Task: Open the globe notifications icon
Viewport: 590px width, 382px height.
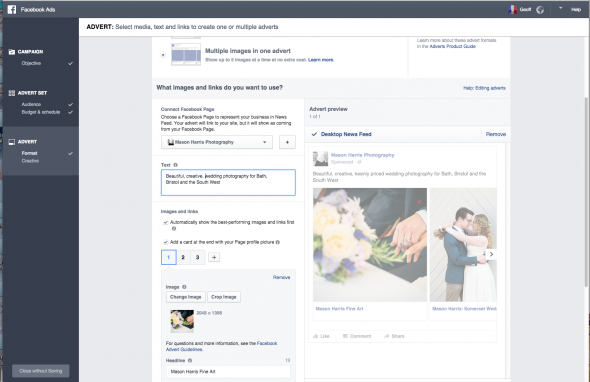Action: coord(540,10)
